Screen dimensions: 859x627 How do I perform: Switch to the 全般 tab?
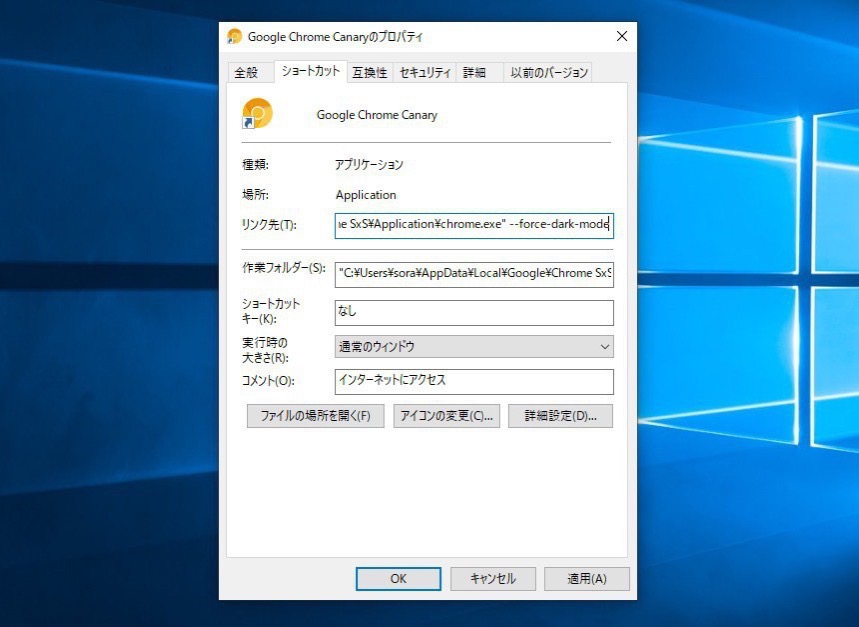coord(246,72)
